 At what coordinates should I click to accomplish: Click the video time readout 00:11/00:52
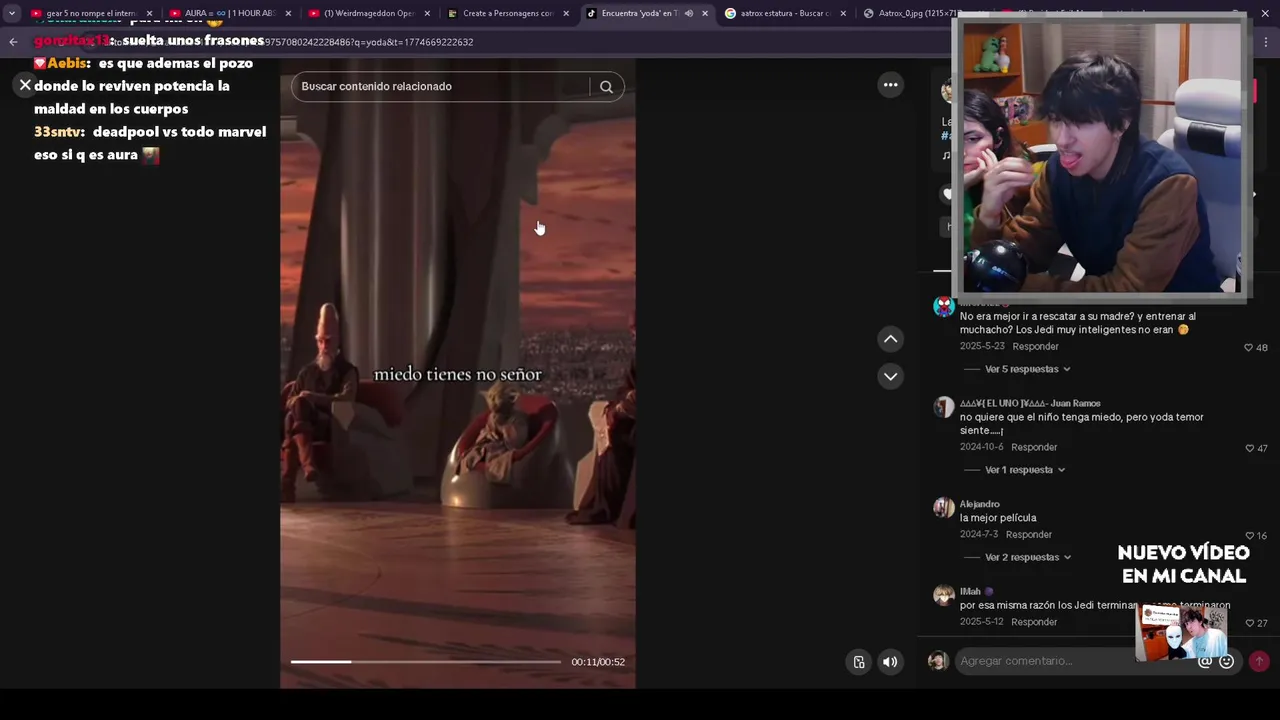[598, 662]
